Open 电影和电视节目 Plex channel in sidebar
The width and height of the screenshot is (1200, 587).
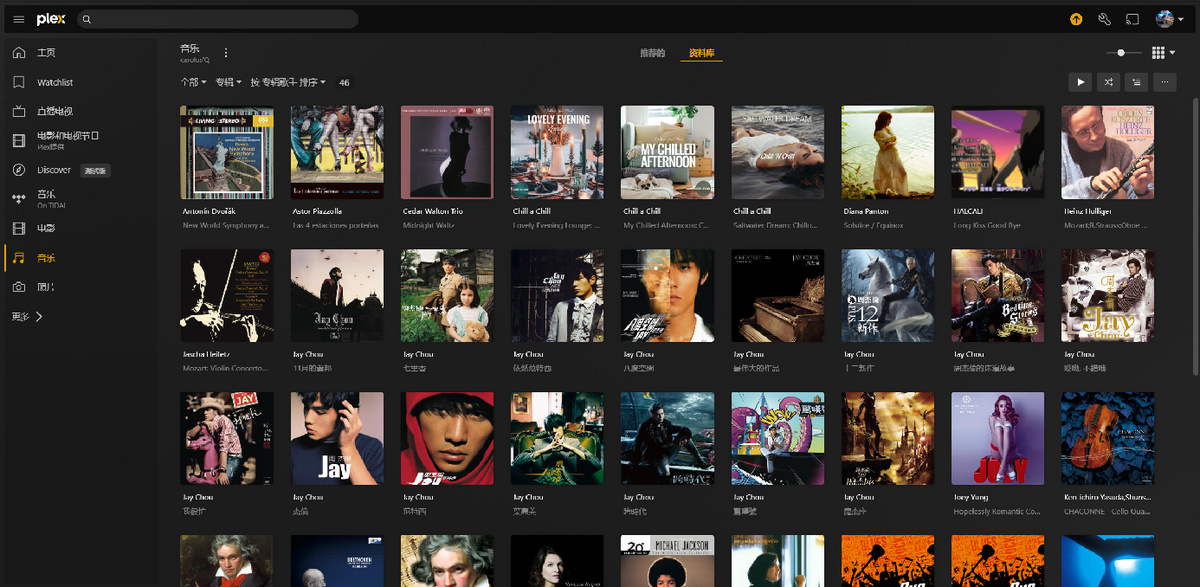click(x=68, y=140)
